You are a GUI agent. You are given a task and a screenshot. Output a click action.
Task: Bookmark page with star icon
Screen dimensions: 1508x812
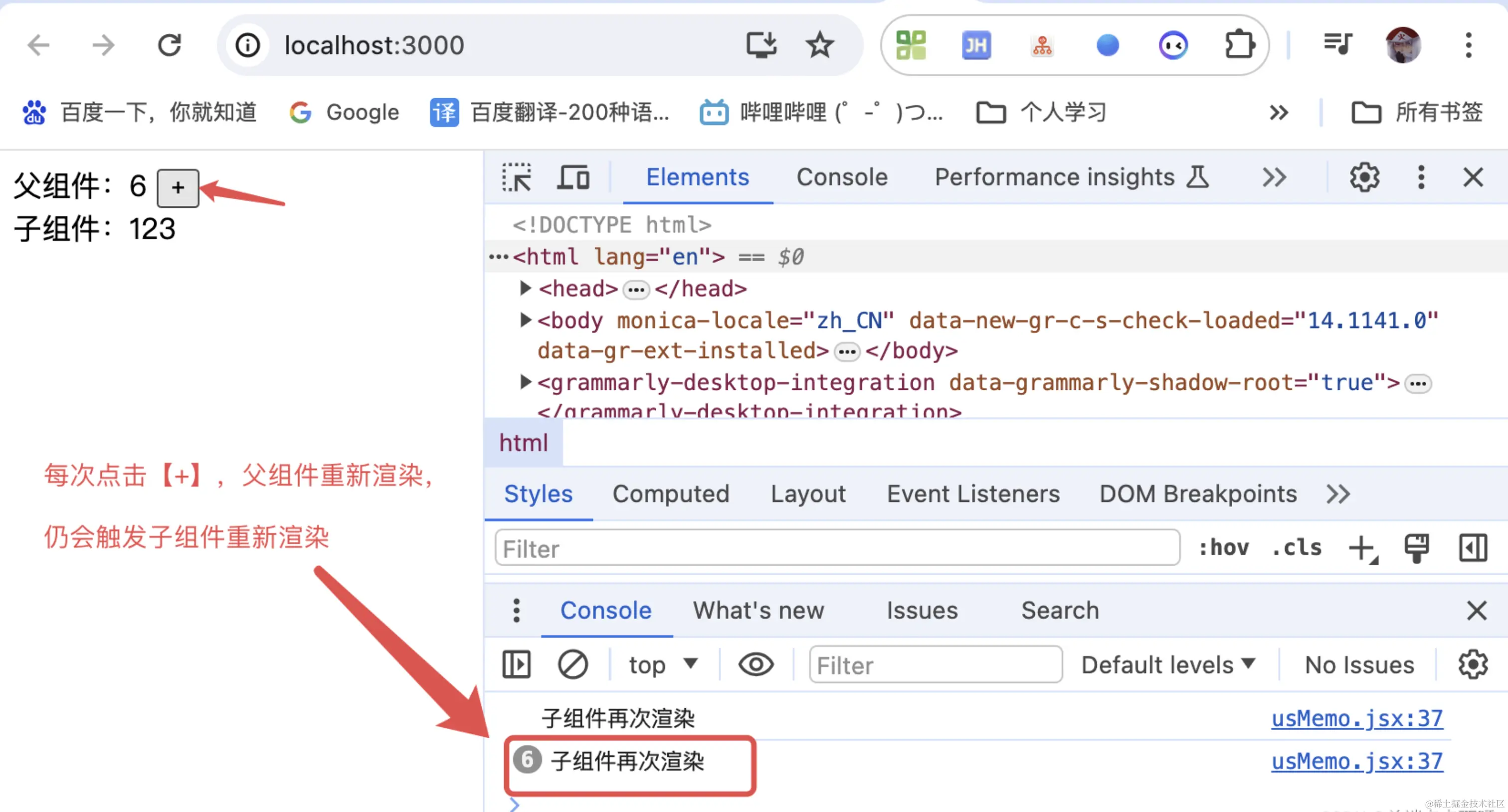point(819,45)
